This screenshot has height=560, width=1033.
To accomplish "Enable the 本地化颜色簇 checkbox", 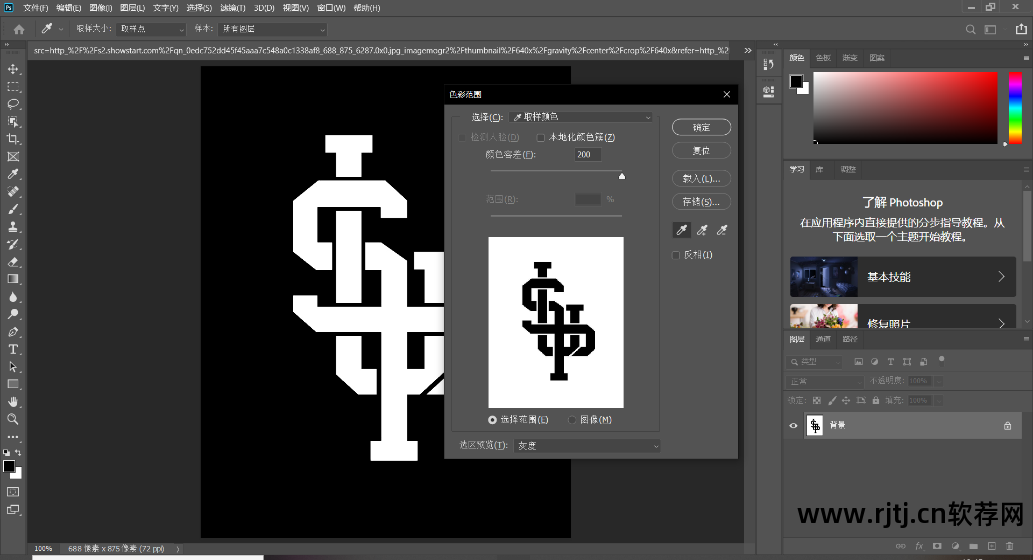I will (541, 138).
